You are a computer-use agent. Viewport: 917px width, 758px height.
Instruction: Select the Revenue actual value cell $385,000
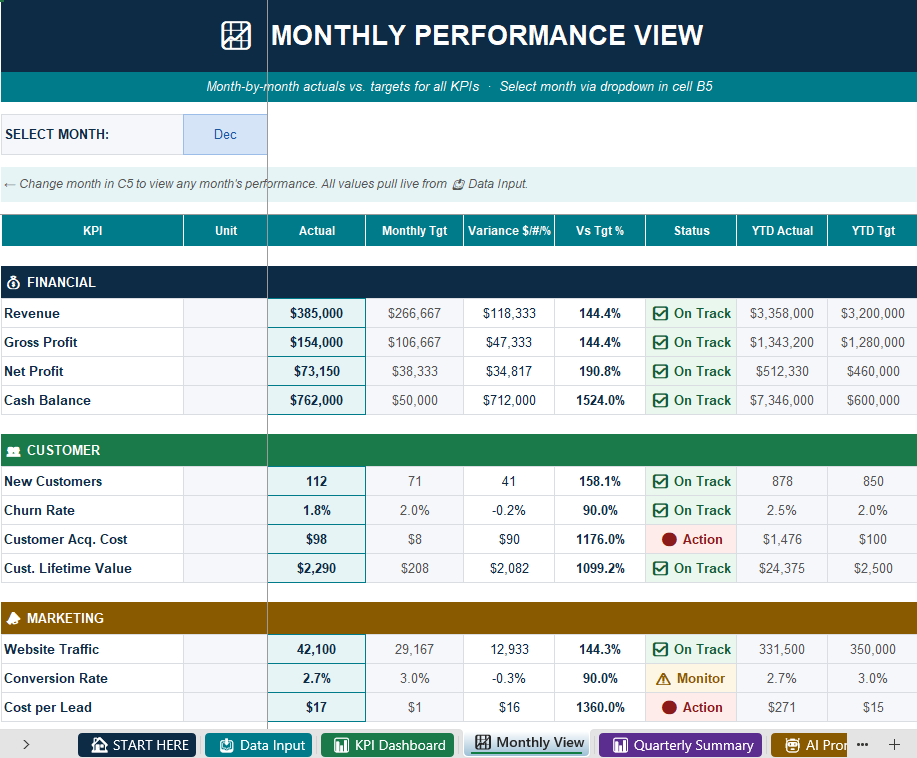[x=316, y=313]
